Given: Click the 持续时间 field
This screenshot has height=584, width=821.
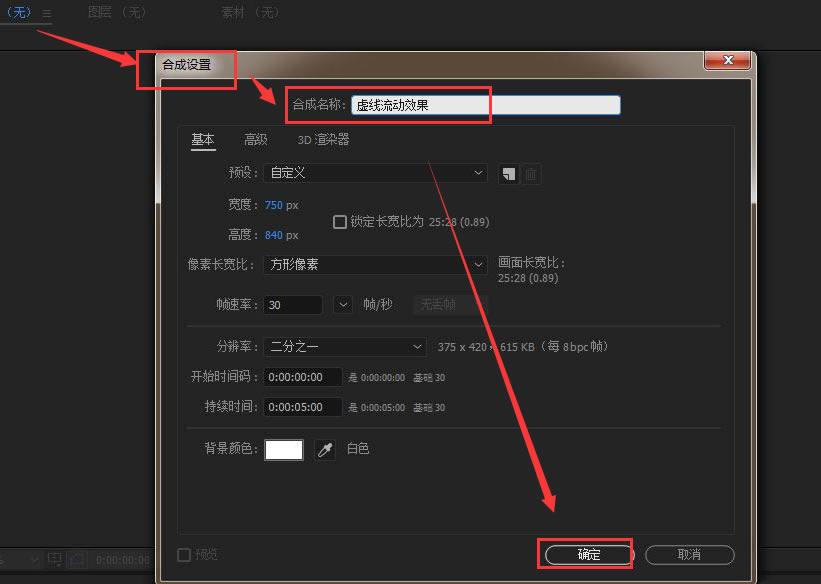Looking at the screenshot, I should point(303,407).
